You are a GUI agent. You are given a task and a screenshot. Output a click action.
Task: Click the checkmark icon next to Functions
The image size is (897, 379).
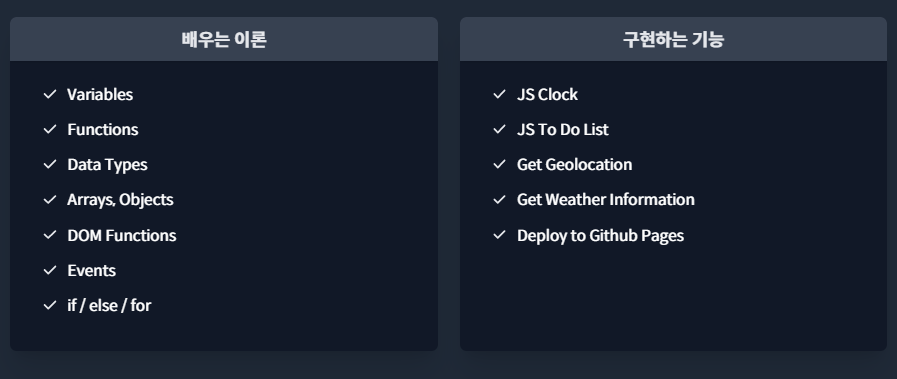pos(50,129)
